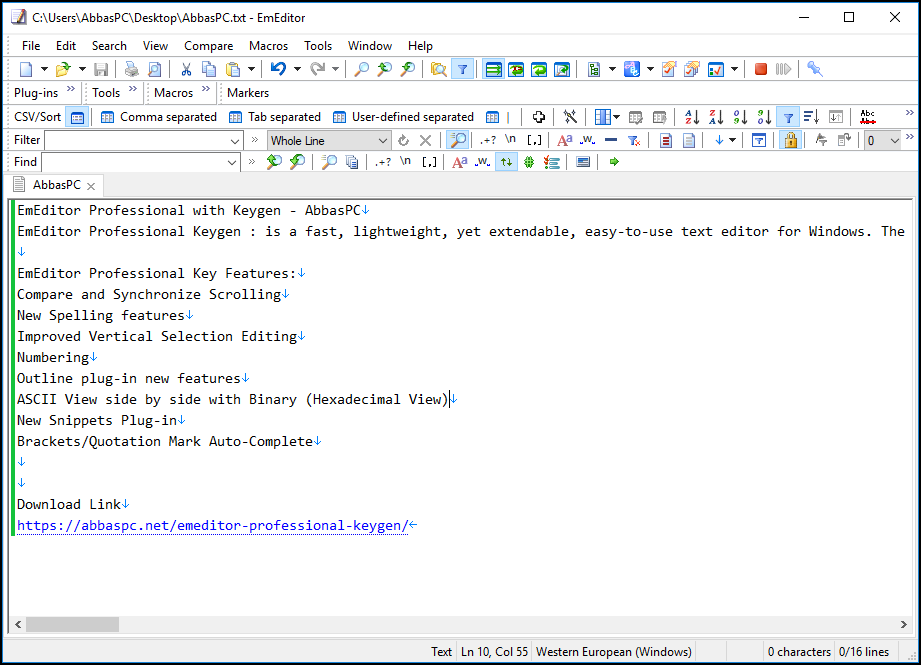Toggle the CSV funnel filter button
The image size is (921, 665).
(788, 117)
